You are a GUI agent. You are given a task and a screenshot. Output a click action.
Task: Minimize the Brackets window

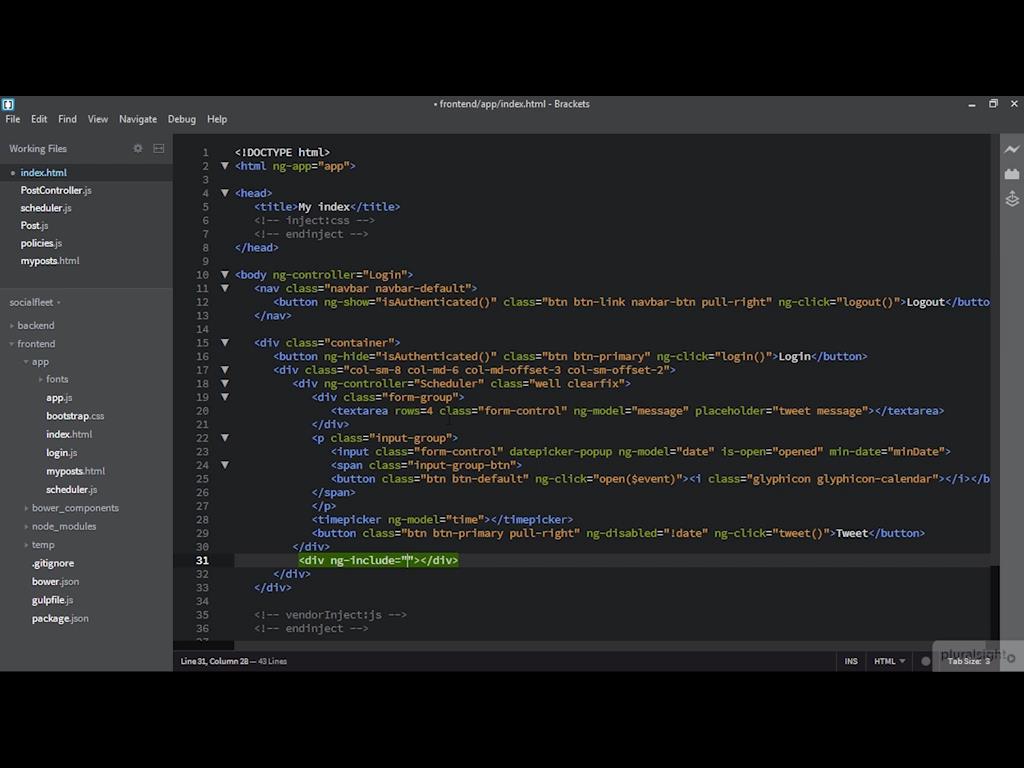(x=972, y=104)
